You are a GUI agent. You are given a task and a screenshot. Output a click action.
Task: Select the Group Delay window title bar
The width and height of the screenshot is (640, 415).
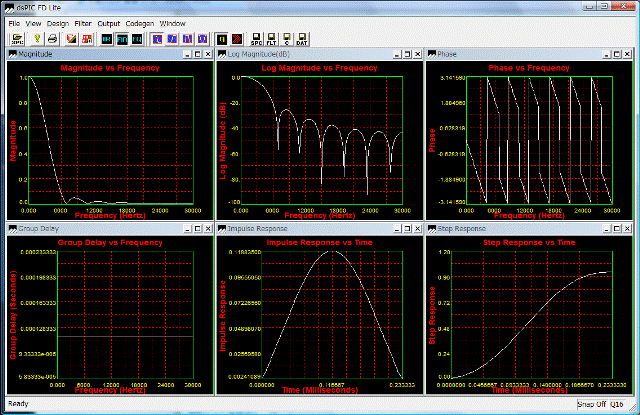[100, 227]
